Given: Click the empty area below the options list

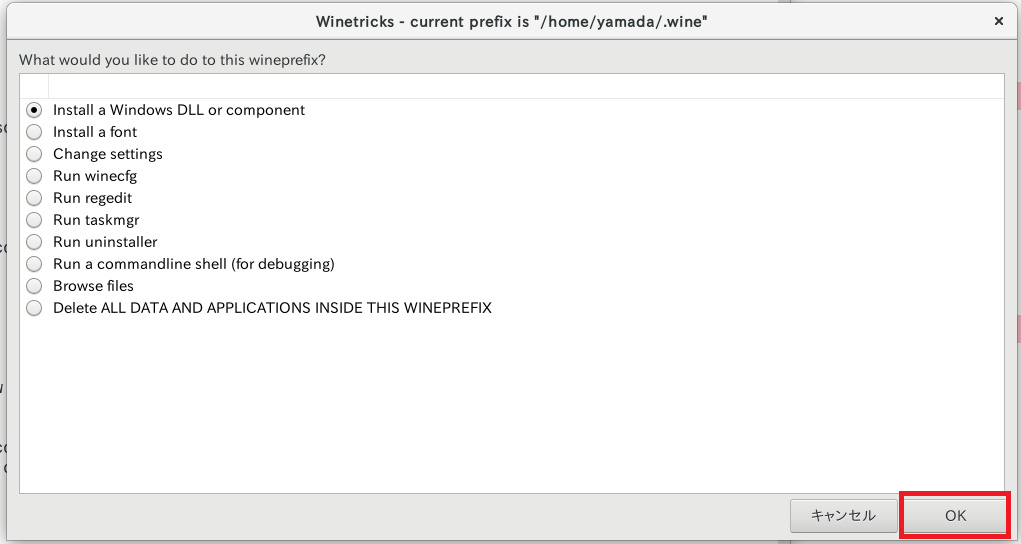Looking at the screenshot, I should (512, 404).
